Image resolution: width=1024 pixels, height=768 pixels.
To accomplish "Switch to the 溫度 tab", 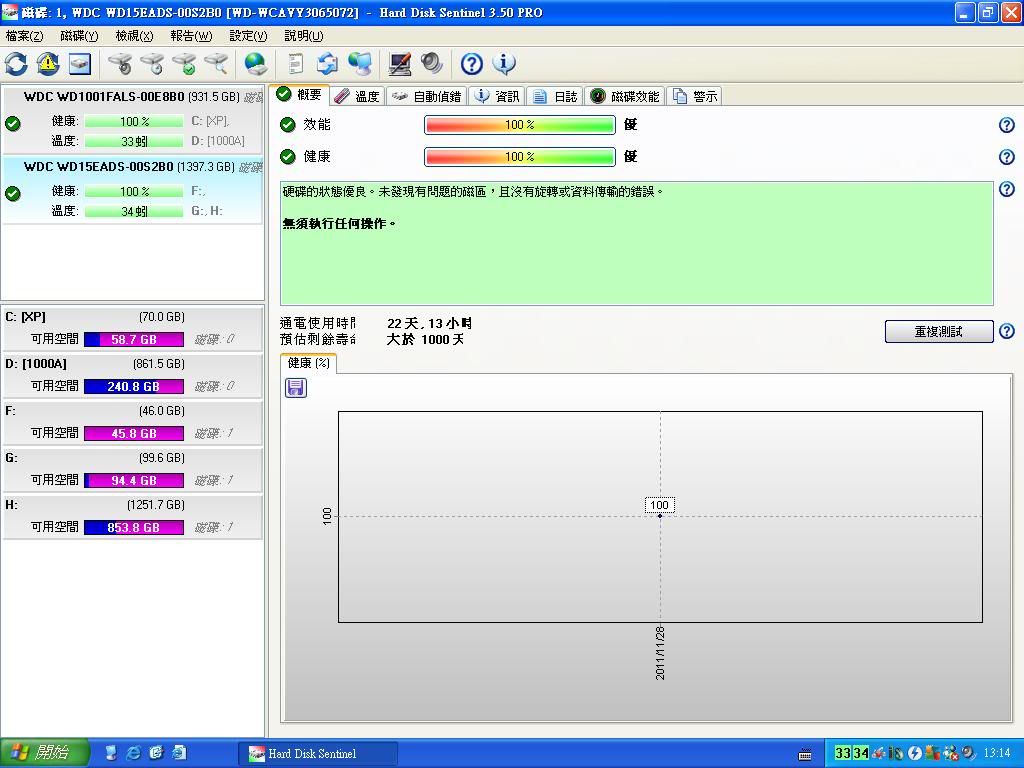I will (x=357, y=96).
